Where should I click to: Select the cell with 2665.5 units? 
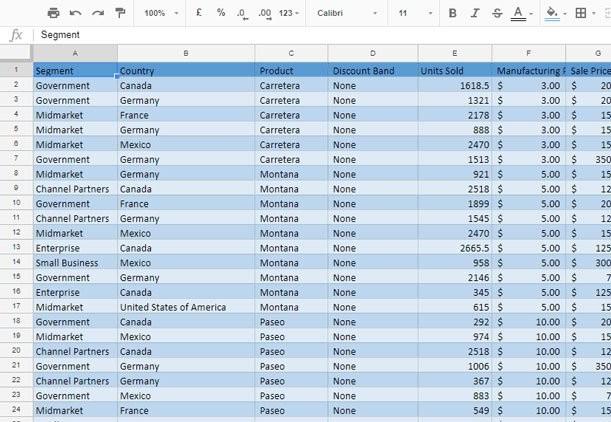455,248
